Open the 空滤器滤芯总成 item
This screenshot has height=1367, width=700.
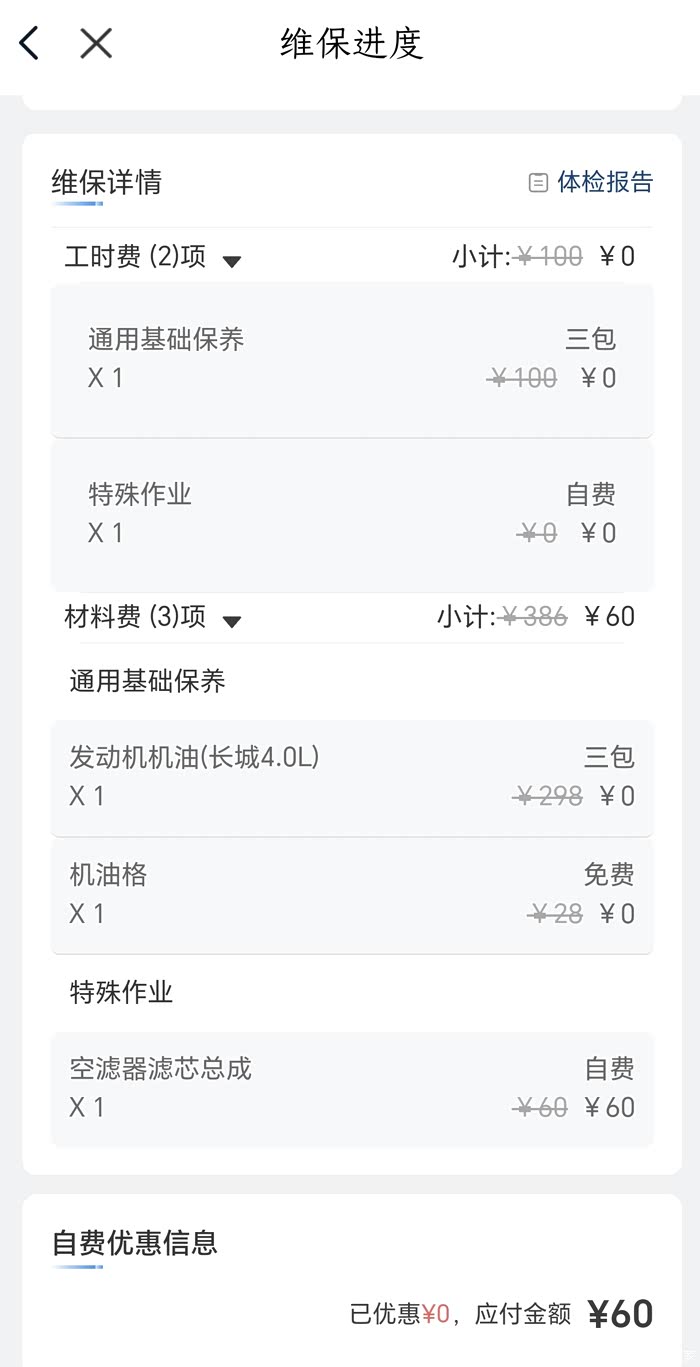(x=351, y=1088)
